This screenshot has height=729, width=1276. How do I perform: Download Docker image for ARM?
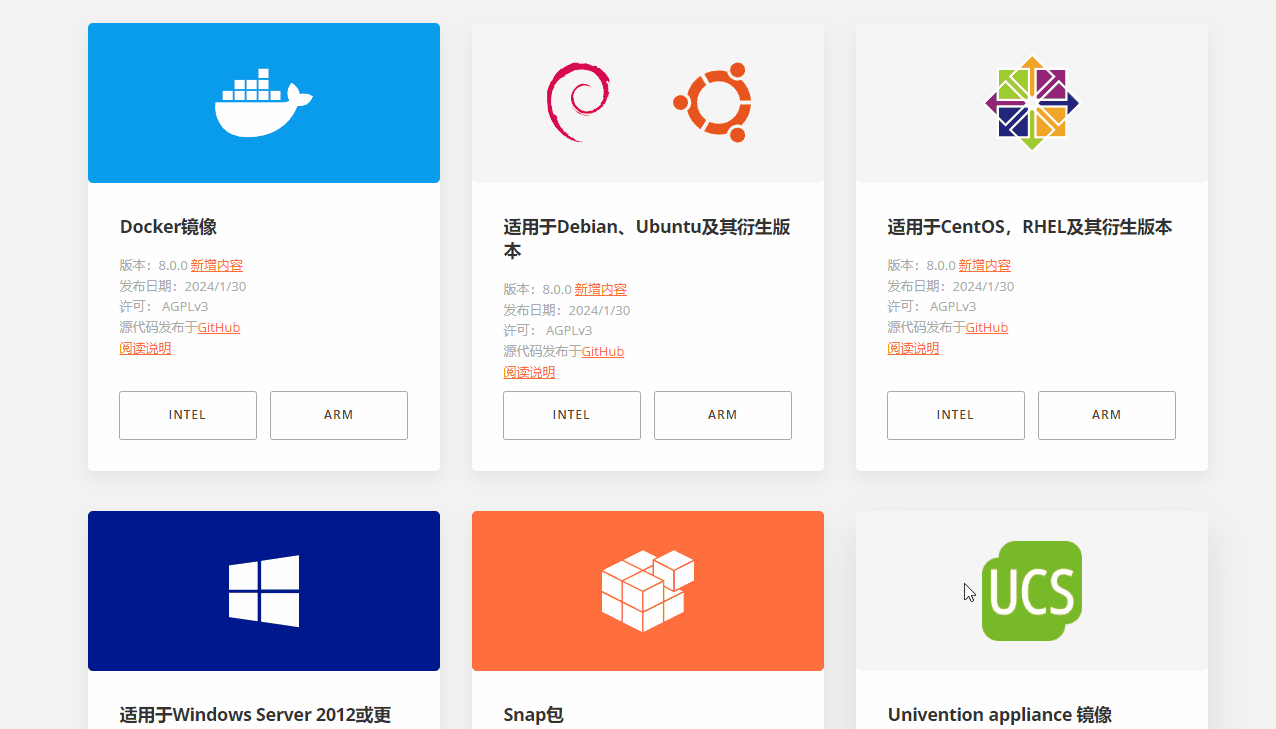point(339,415)
